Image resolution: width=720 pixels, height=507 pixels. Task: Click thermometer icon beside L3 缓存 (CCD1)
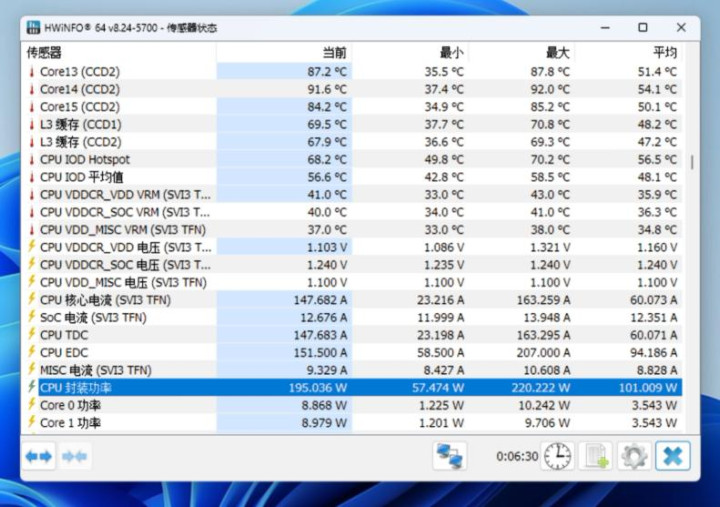coord(32,124)
